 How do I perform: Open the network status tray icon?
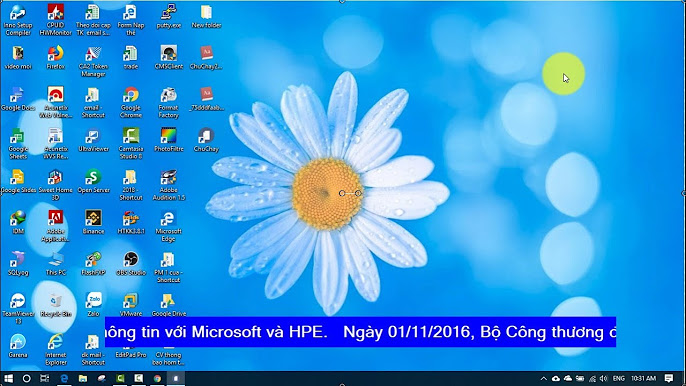point(592,379)
